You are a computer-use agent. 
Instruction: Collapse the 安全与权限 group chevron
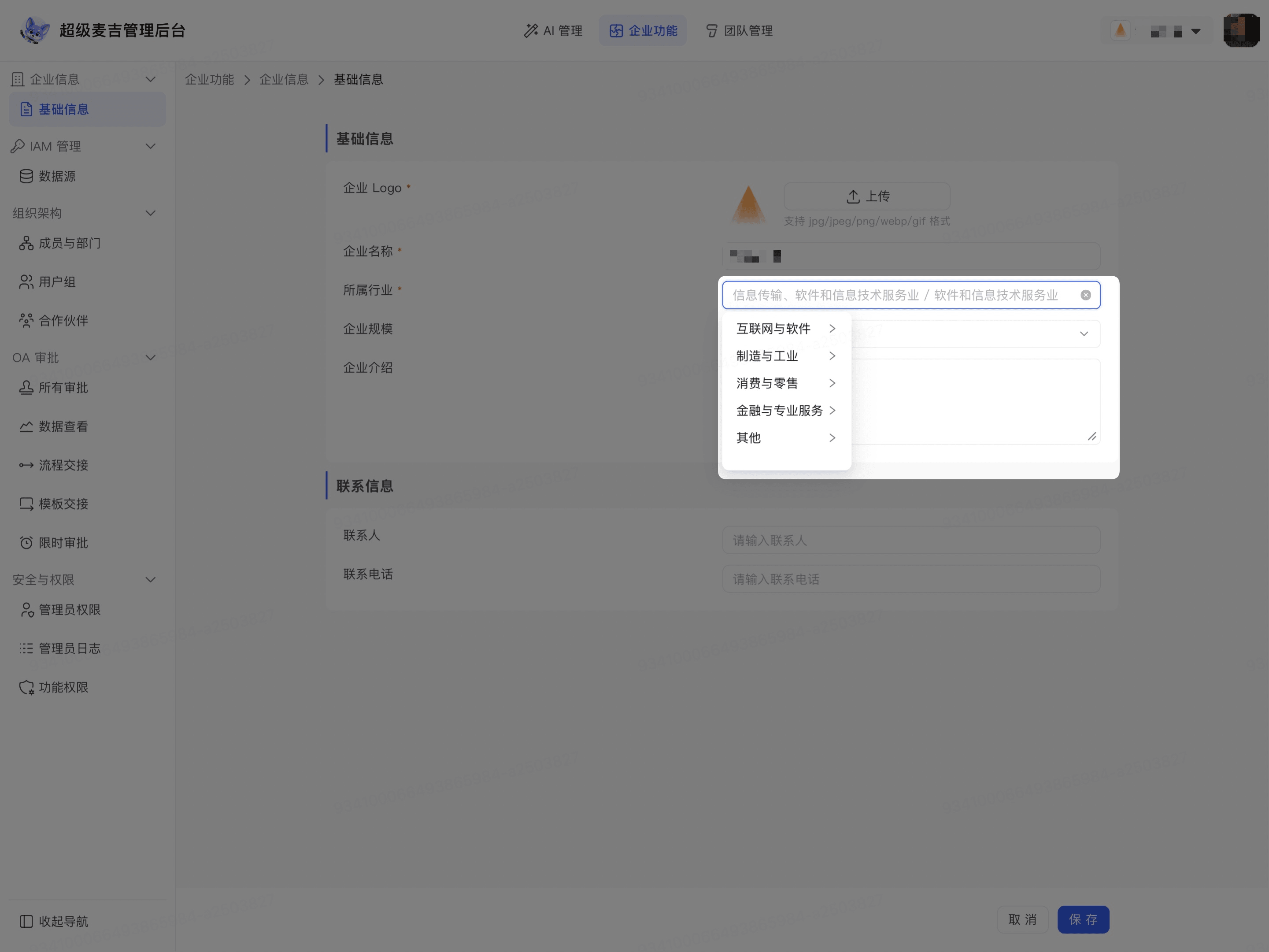[150, 580]
